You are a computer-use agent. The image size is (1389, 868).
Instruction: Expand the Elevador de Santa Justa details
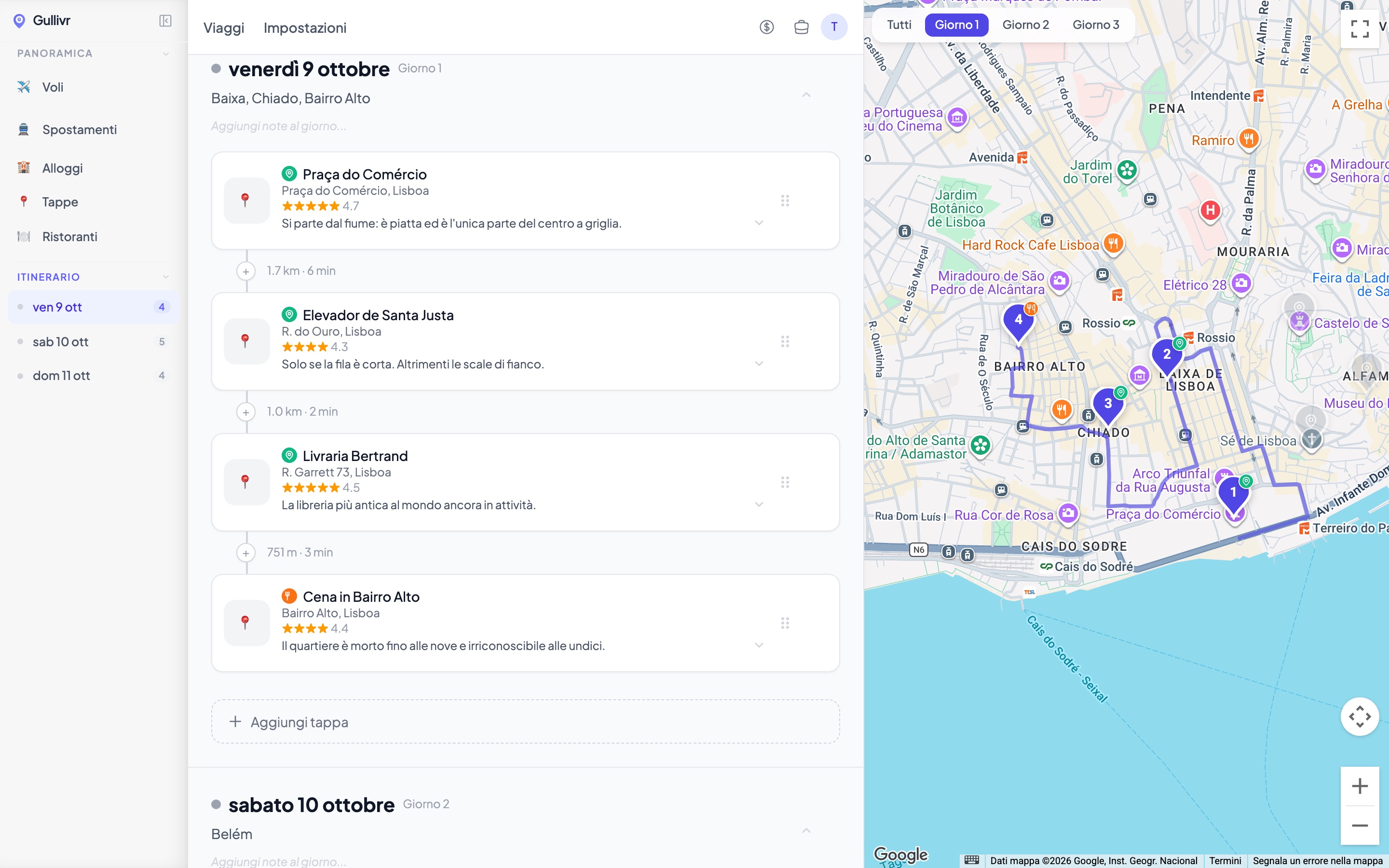click(x=759, y=364)
